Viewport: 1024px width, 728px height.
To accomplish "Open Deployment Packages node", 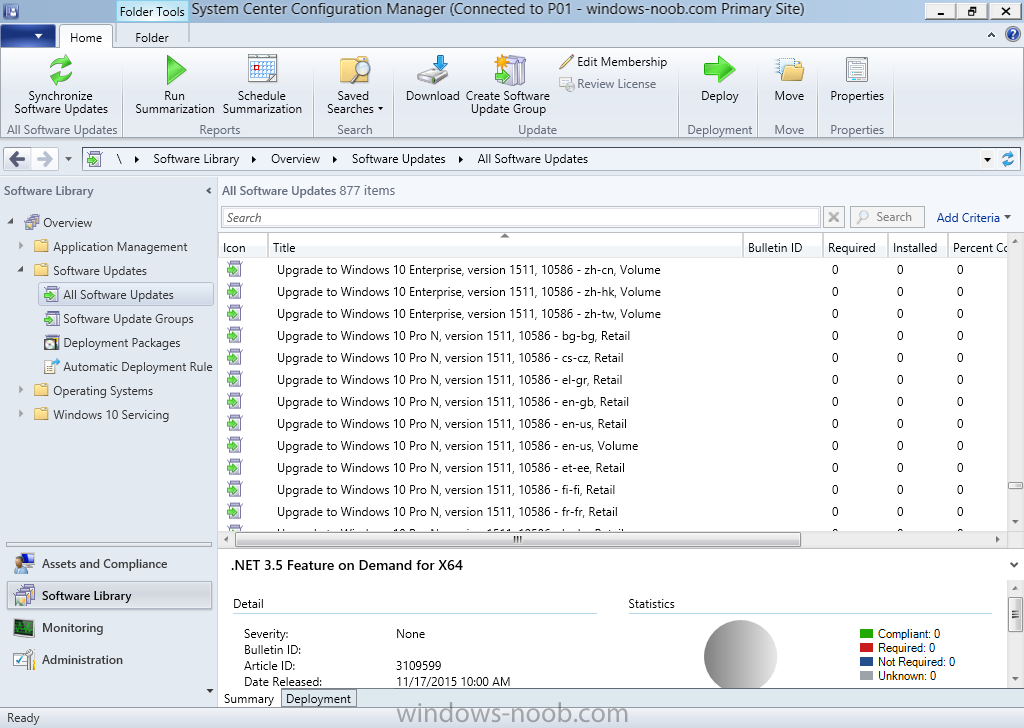I will [112, 343].
